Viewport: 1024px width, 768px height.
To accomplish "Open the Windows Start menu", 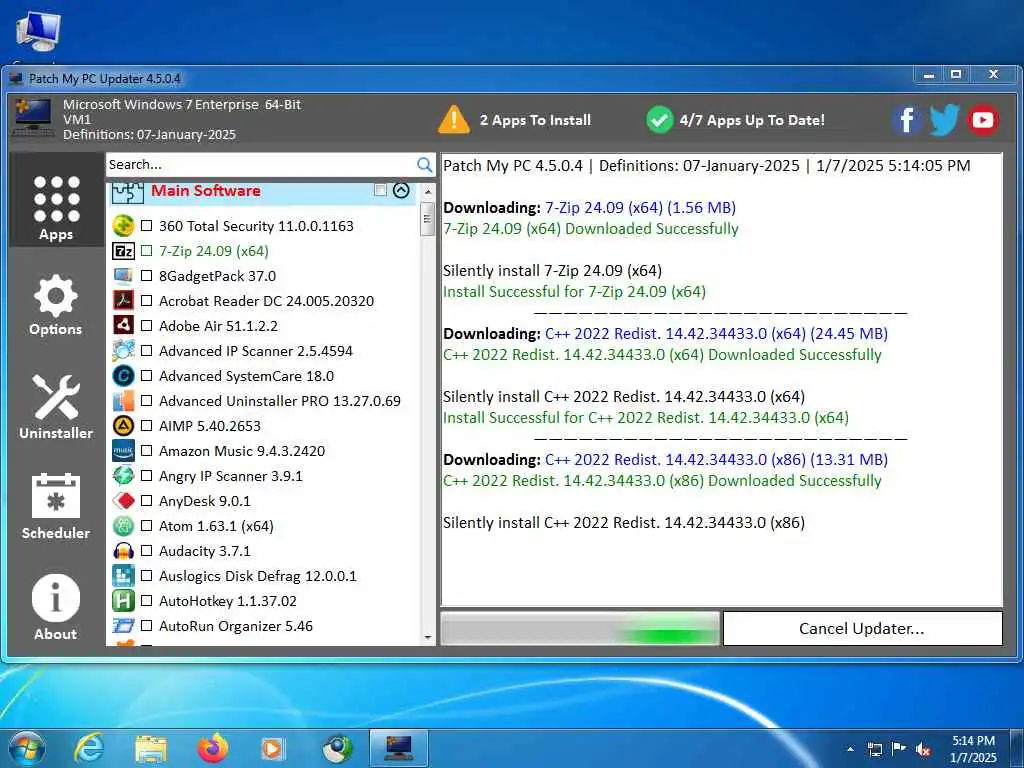I will point(27,748).
